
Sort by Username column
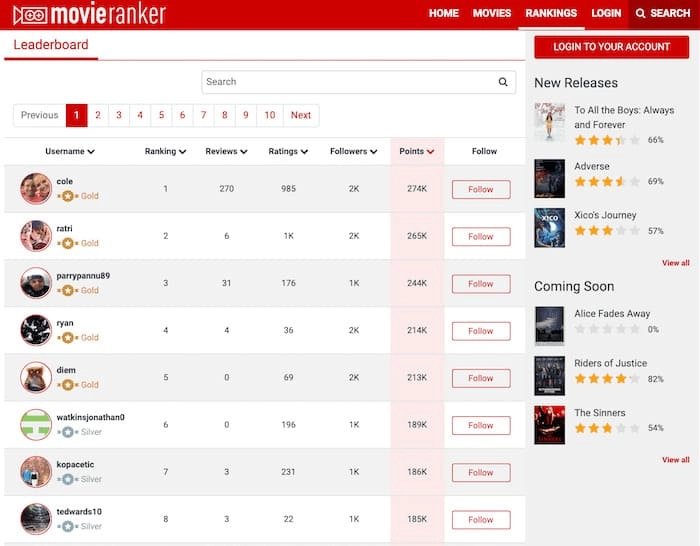70,151
